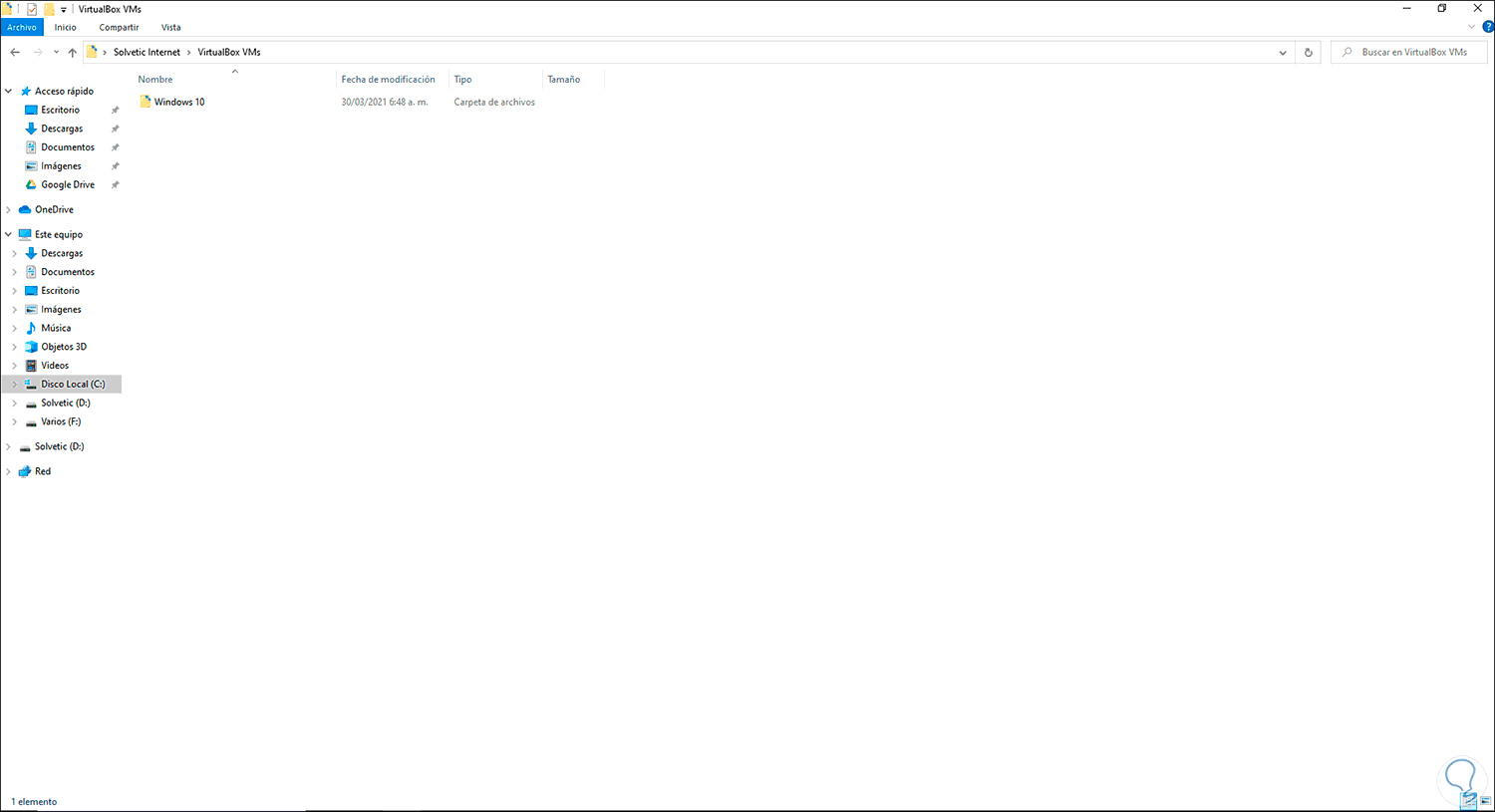Open the address bar history dropdown
Screen dimensions: 1495x812
click(x=1283, y=52)
